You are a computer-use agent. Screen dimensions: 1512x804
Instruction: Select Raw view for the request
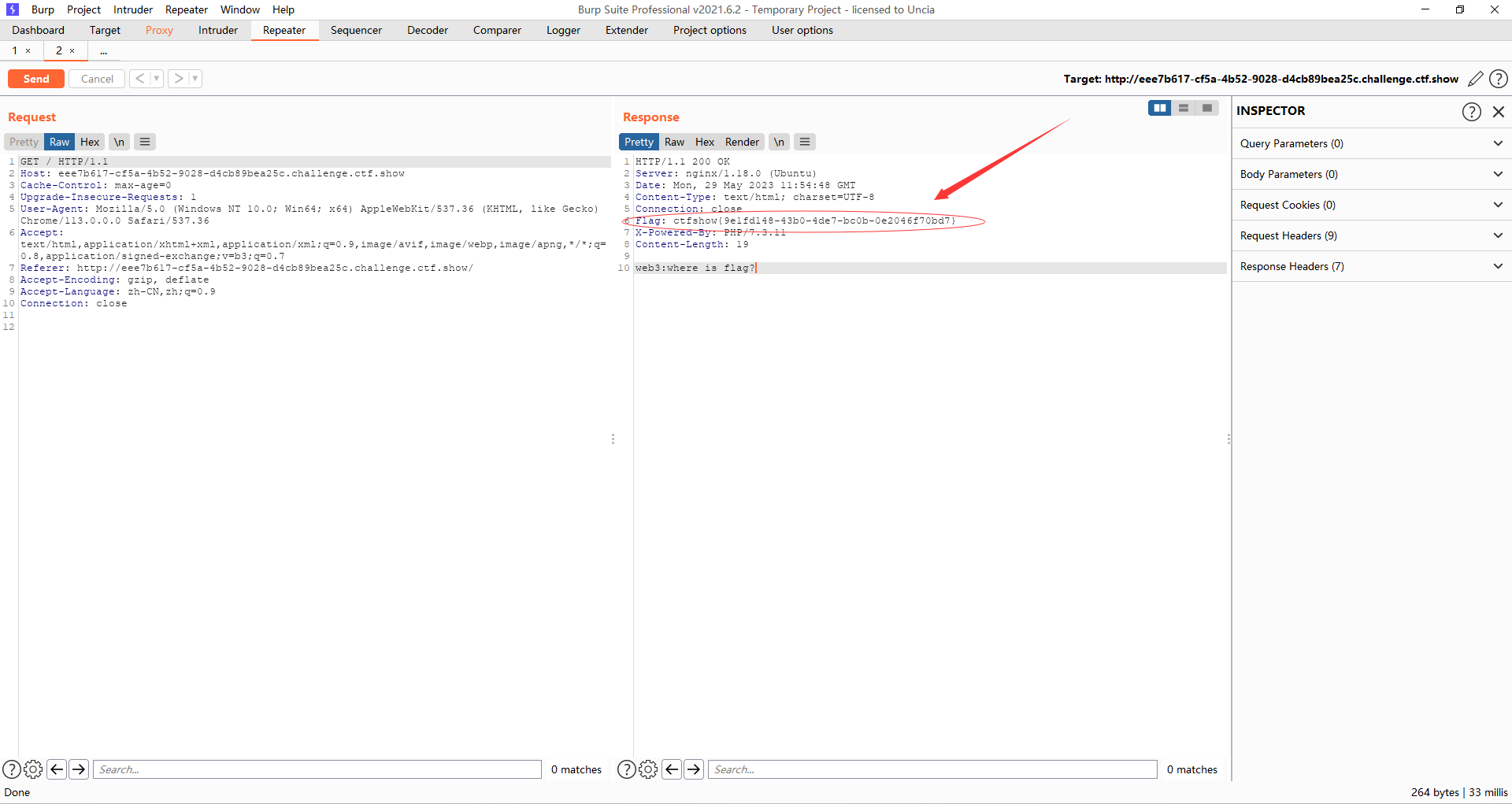click(x=60, y=142)
